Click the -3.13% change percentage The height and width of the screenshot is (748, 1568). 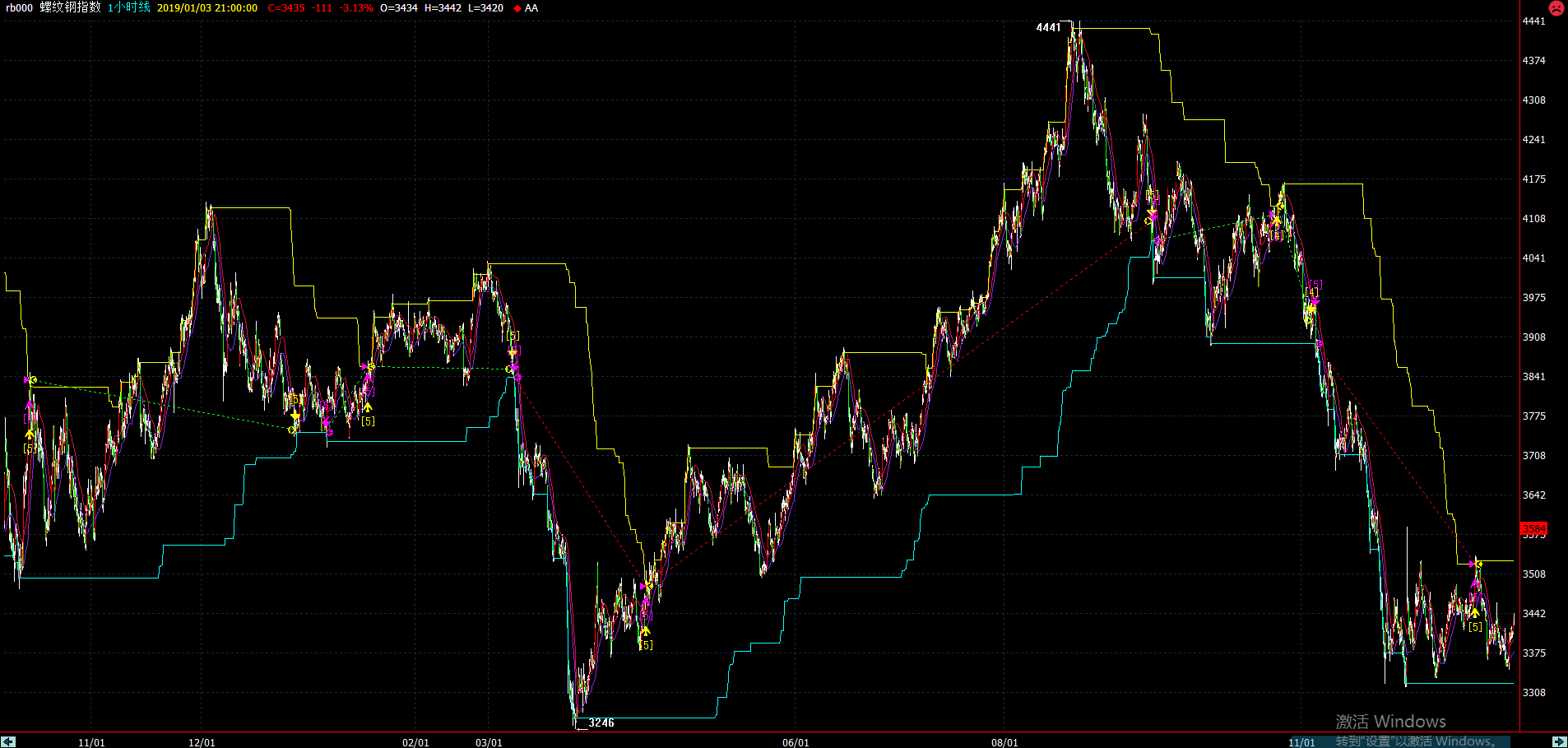[356, 8]
